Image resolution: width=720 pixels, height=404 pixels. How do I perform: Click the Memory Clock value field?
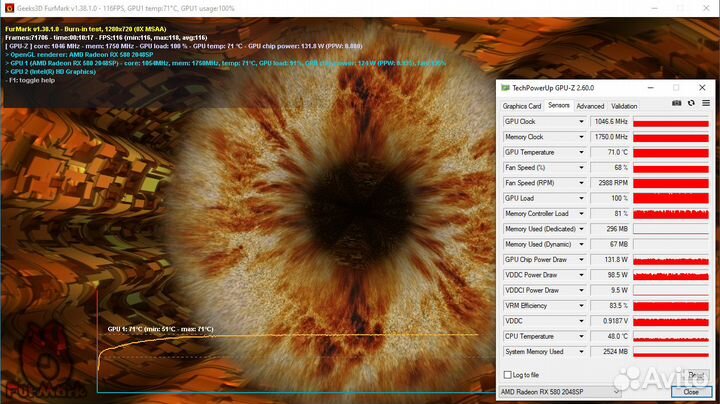[610, 137]
